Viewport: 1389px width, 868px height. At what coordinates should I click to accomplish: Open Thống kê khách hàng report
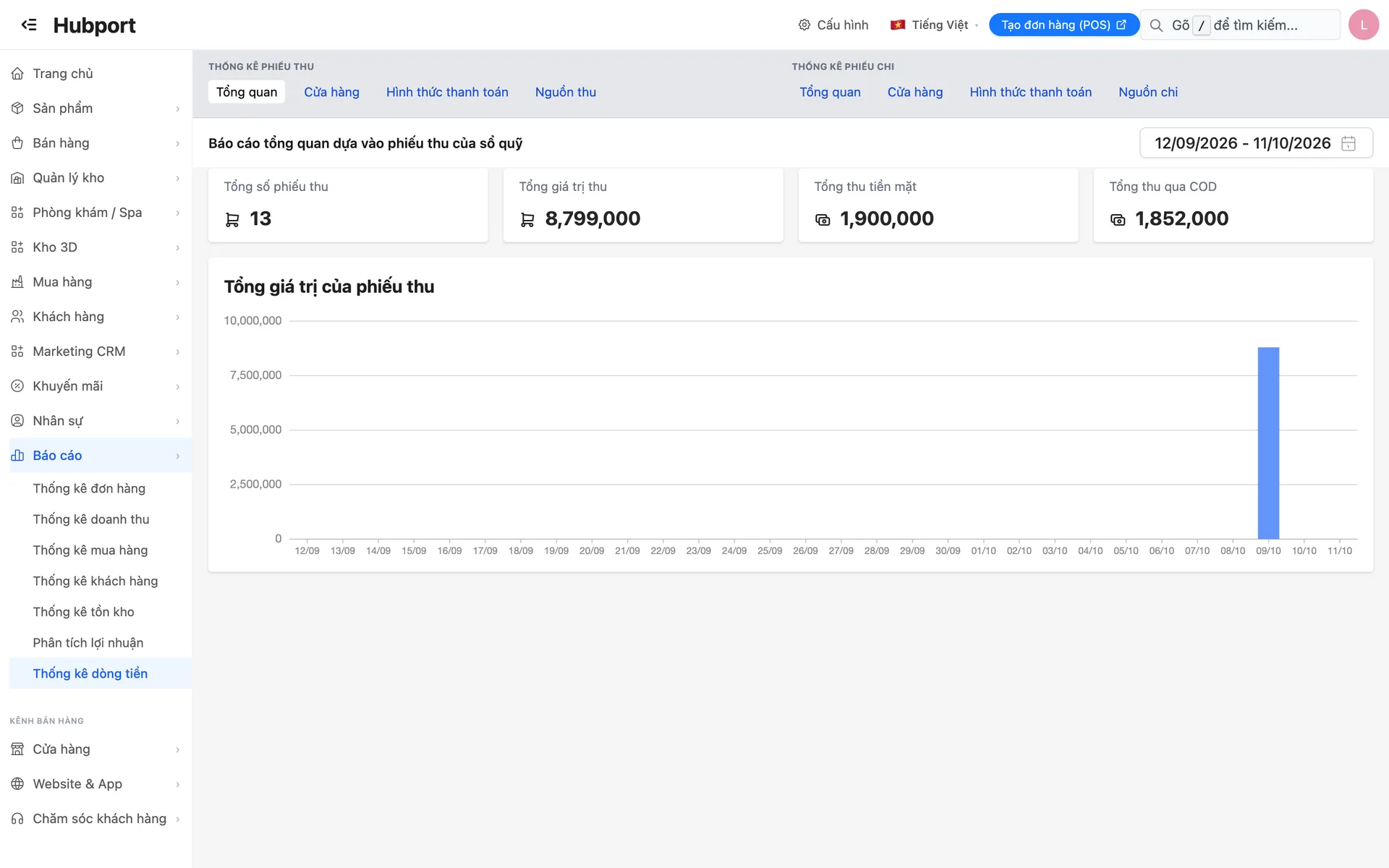(x=95, y=581)
